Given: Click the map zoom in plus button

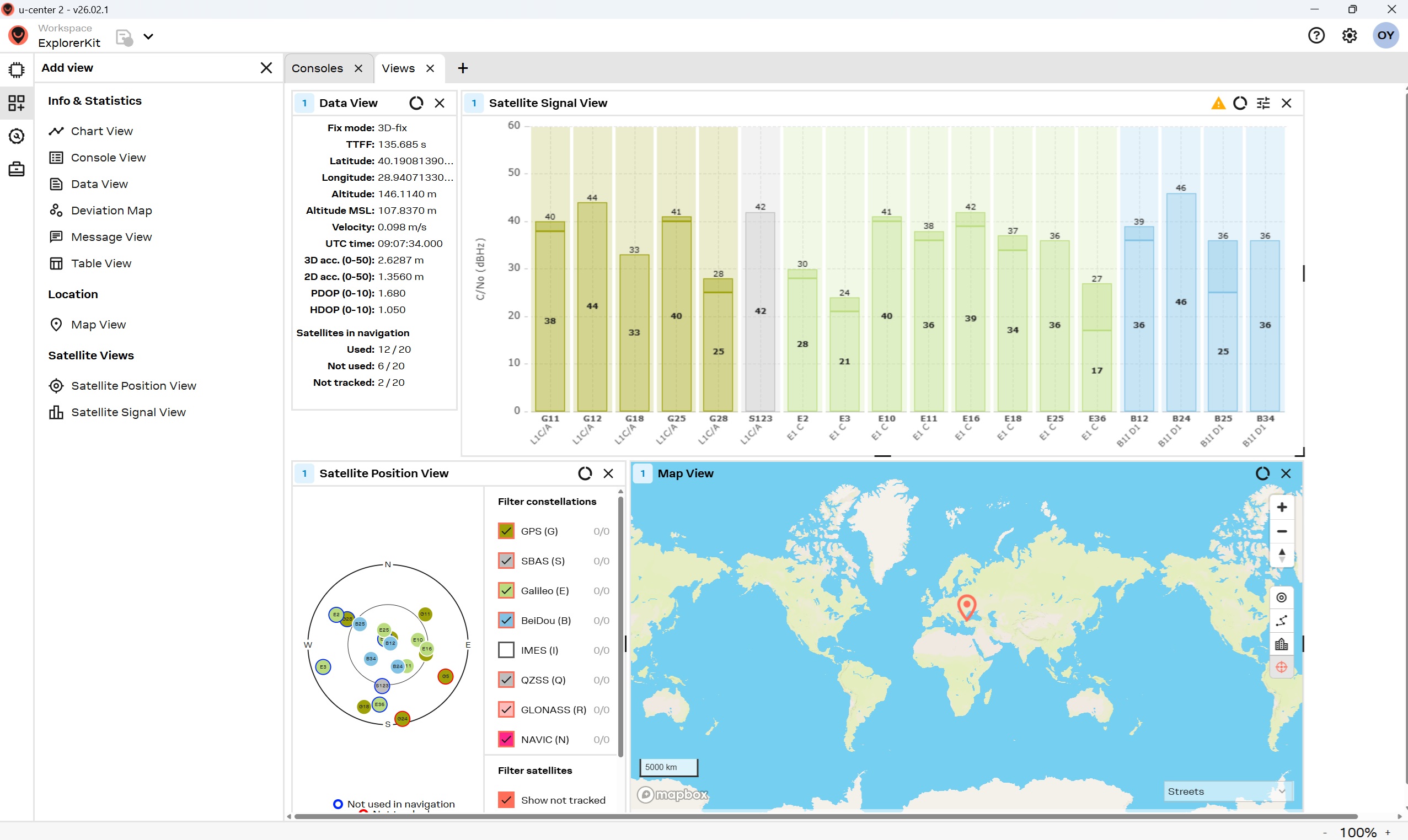Looking at the screenshot, I should pyautogui.click(x=1282, y=507).
